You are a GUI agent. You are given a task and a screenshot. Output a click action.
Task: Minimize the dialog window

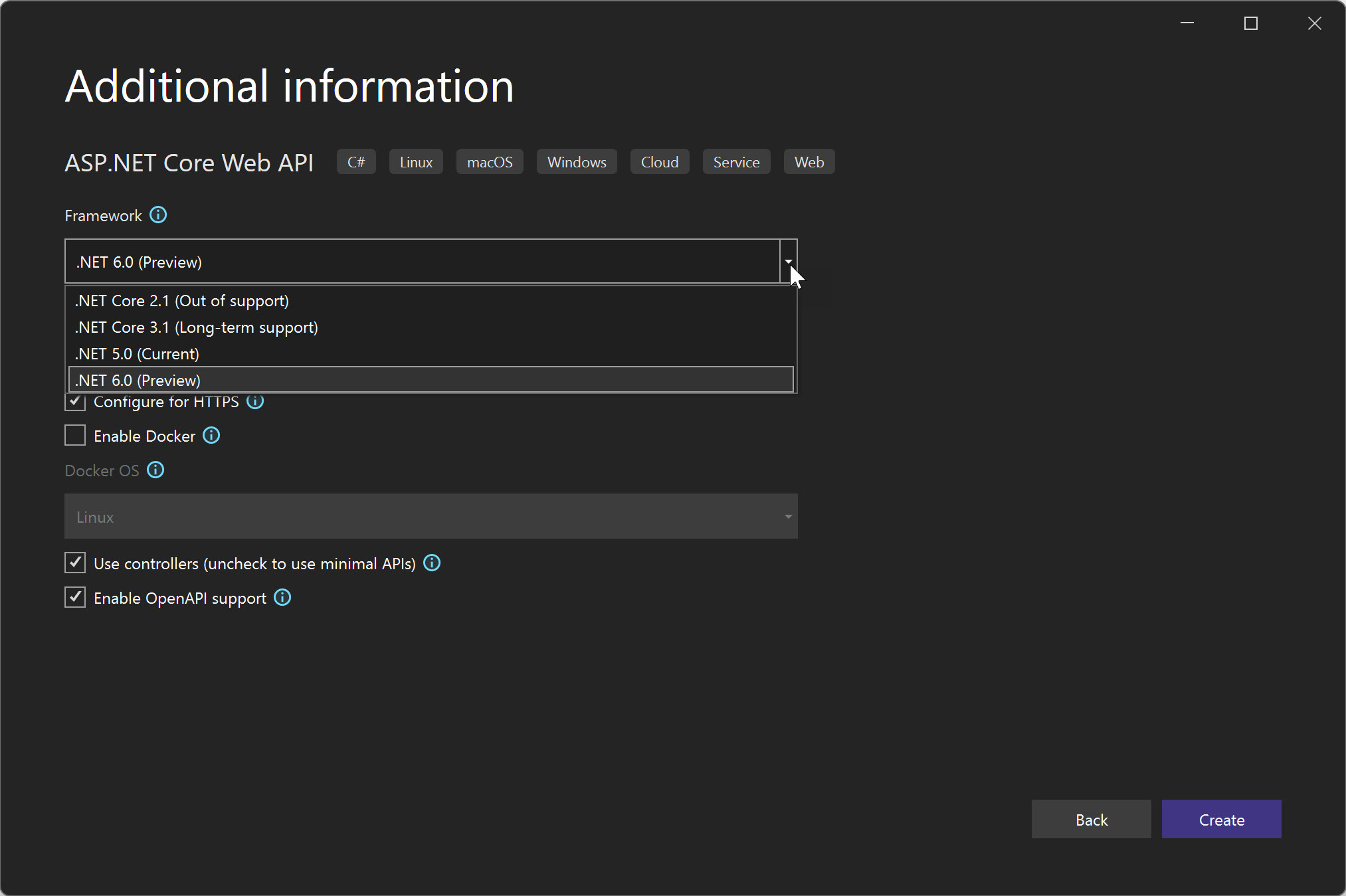1187,23
